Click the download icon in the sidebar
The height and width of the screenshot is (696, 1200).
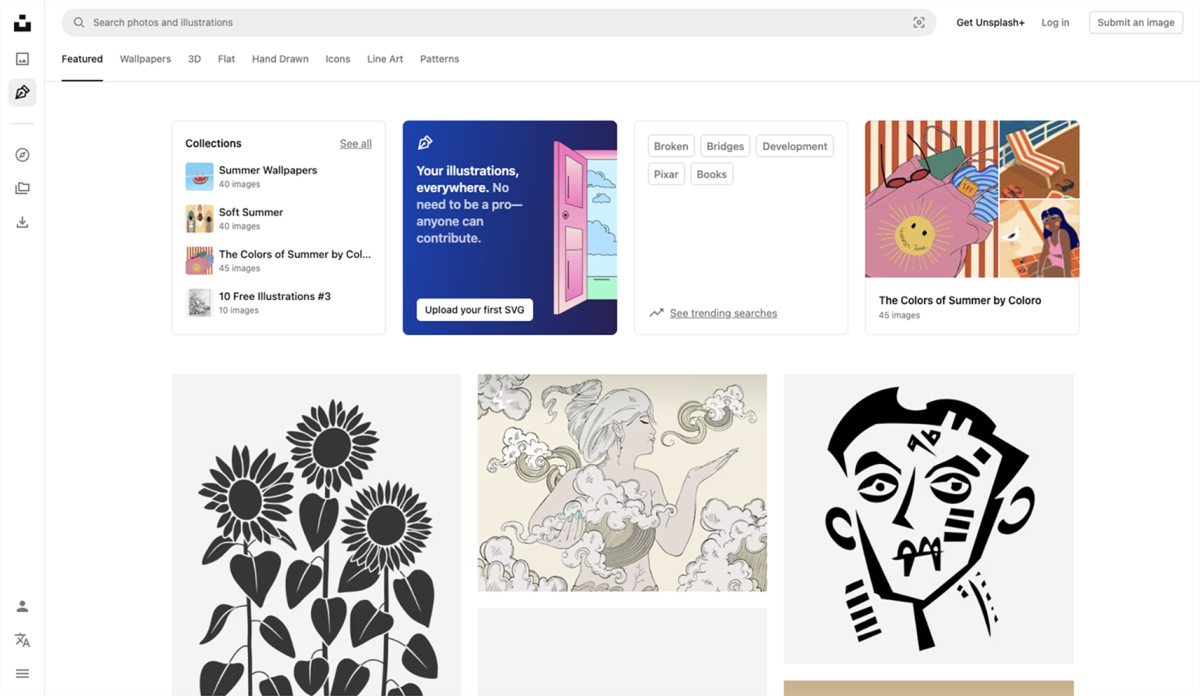tap(22, 222)
